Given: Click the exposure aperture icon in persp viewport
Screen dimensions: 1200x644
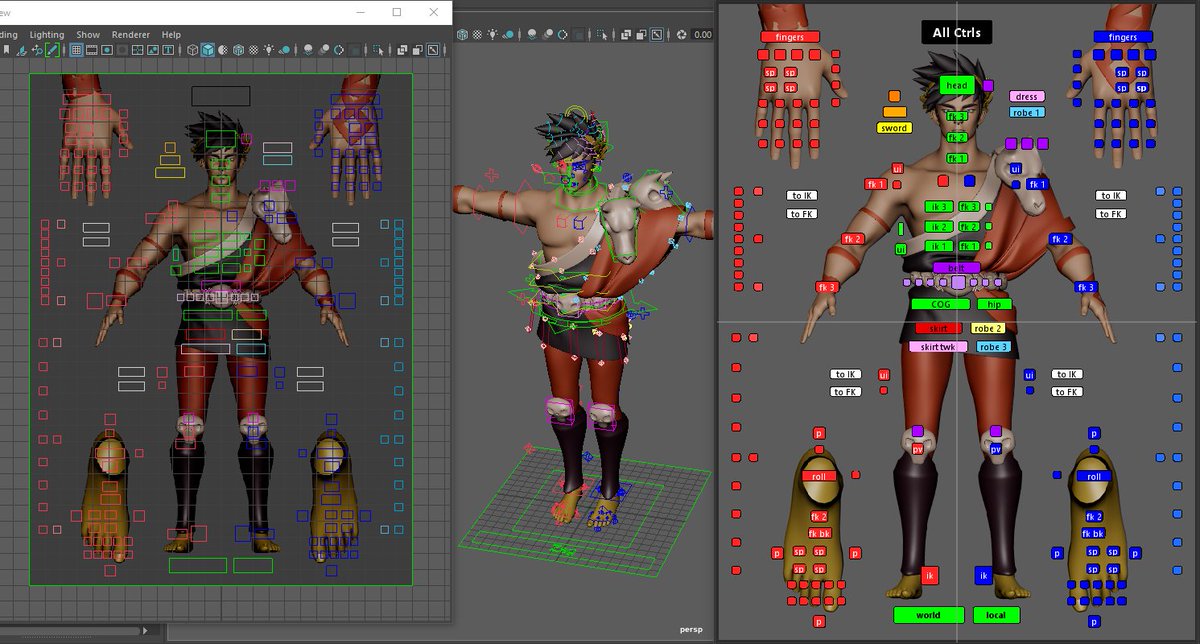Looking at the screenshot, I should point(682,35).
